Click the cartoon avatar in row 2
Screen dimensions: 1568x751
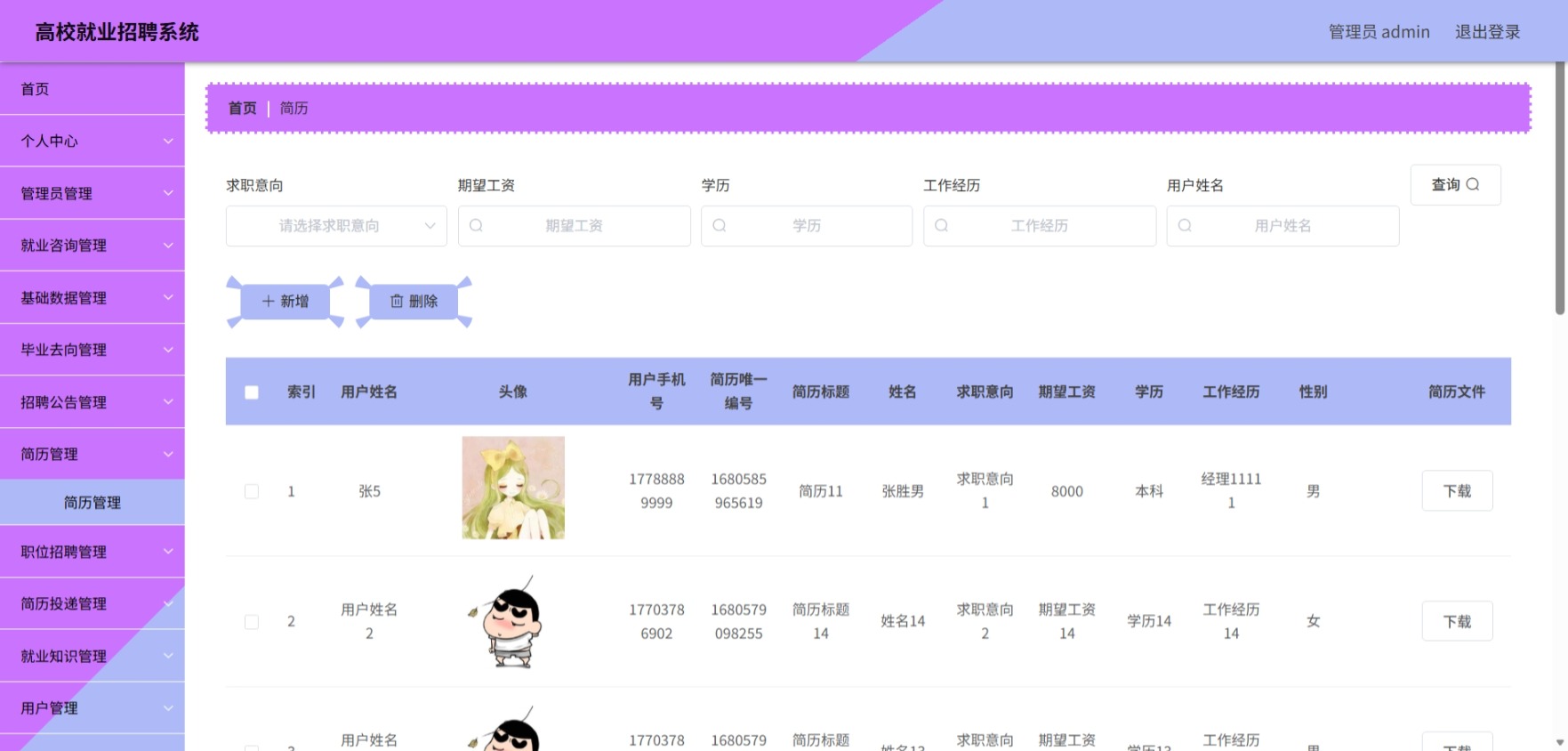point(513,621)
